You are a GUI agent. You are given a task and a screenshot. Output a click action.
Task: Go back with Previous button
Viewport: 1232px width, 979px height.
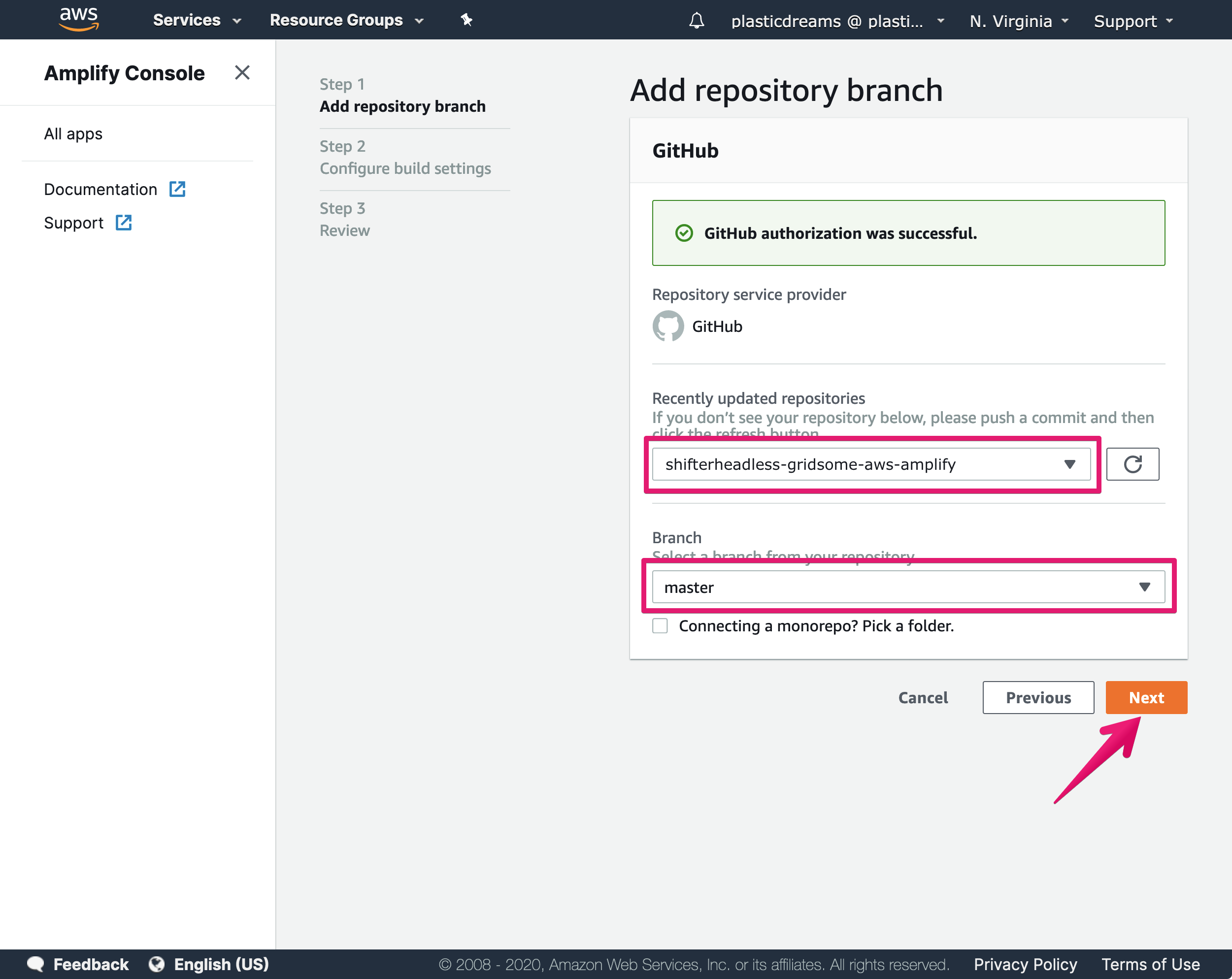pos(1038,697)
